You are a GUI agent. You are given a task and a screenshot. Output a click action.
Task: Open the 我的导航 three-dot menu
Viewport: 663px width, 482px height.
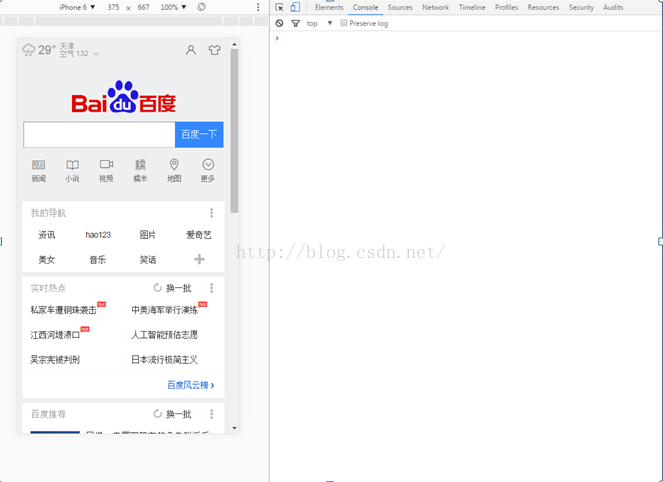[211, 213]
